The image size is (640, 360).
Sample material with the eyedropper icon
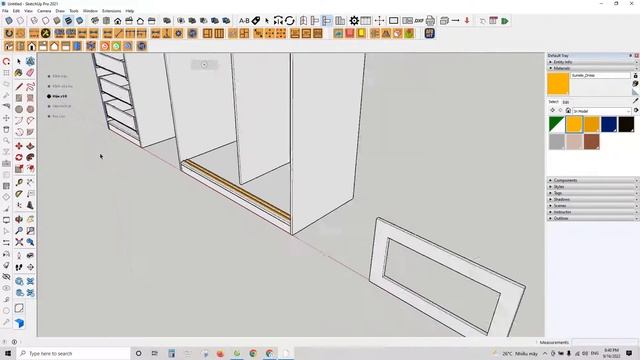pyautogui.click(x=635, y=100)
